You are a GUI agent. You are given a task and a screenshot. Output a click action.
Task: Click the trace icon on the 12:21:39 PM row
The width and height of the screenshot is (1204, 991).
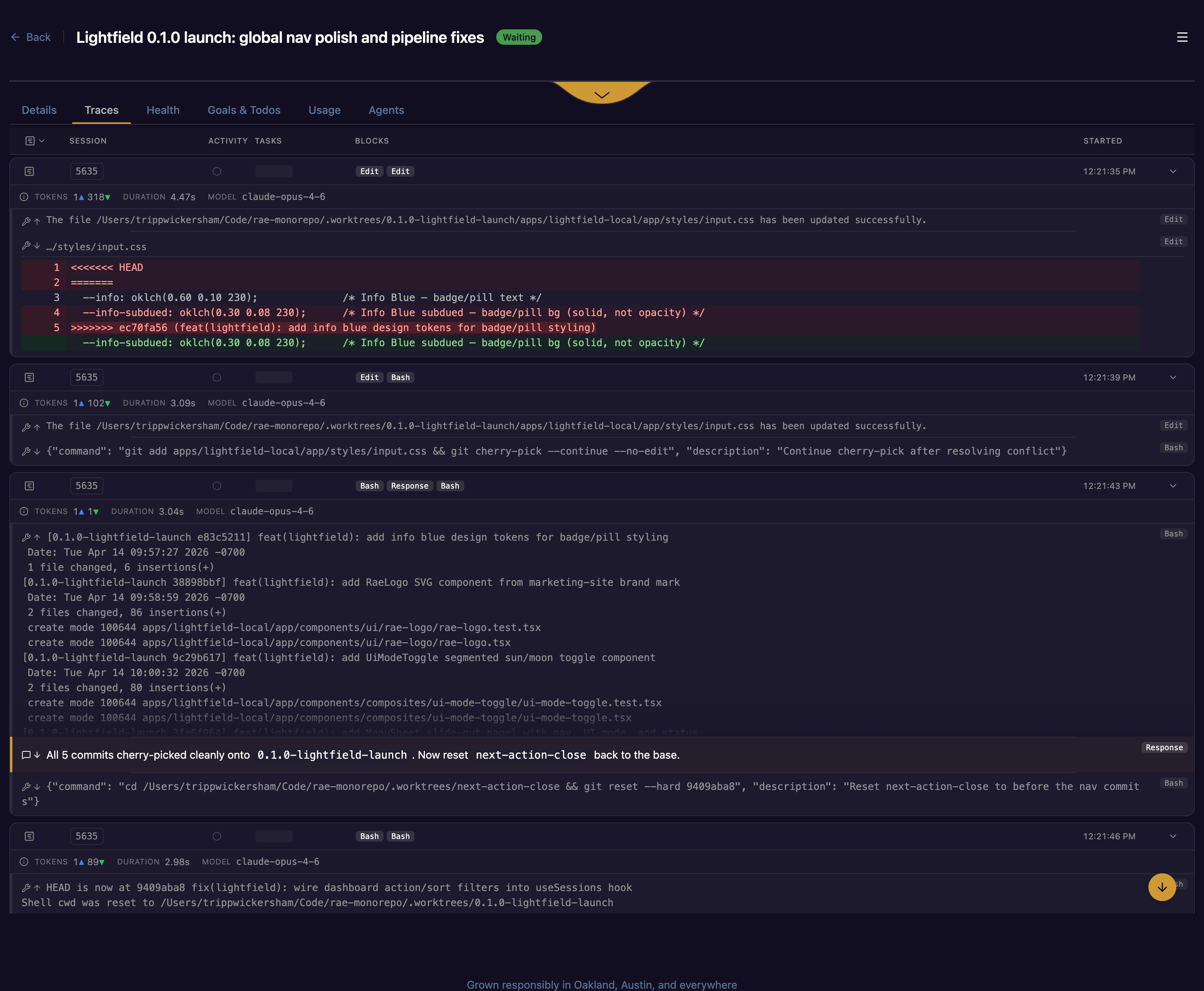[x=30, y=377]
